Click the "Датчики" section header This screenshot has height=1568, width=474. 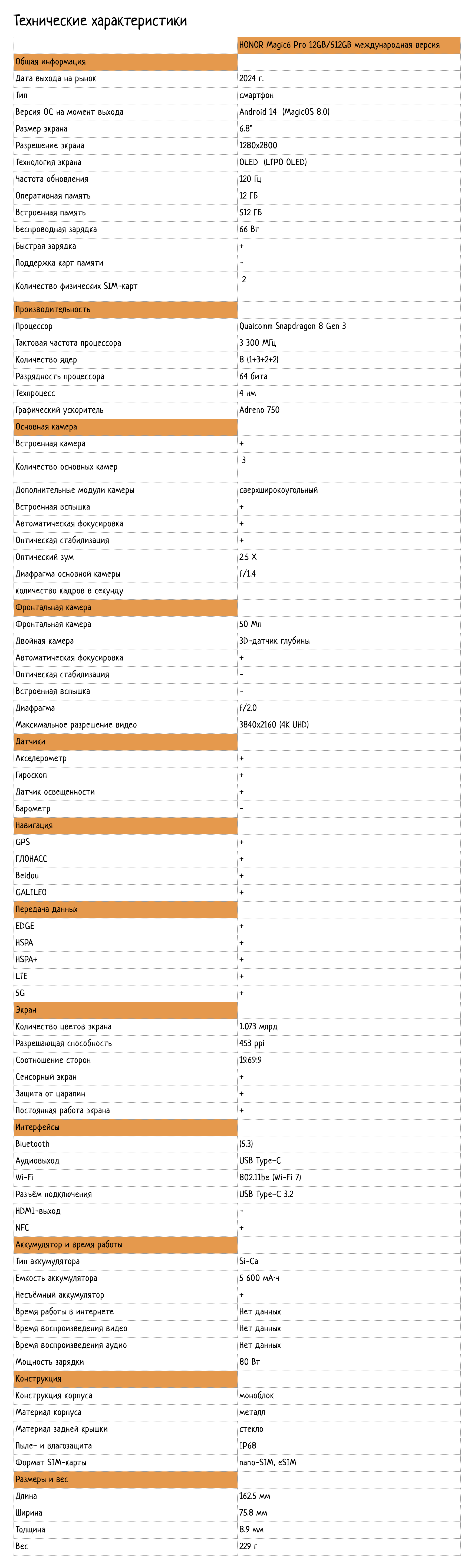click(31, 741)
